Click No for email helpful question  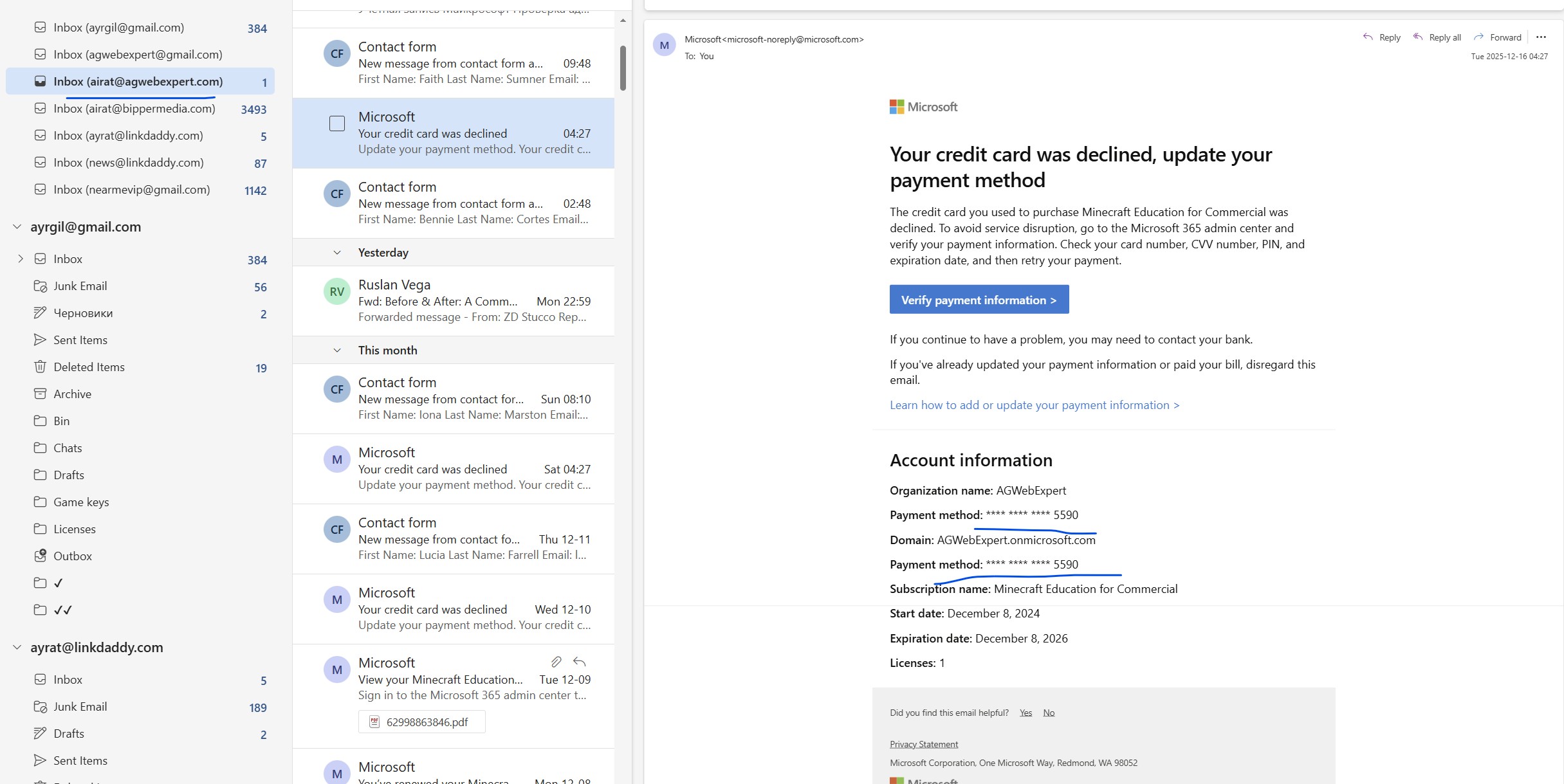coord(1049,713)
